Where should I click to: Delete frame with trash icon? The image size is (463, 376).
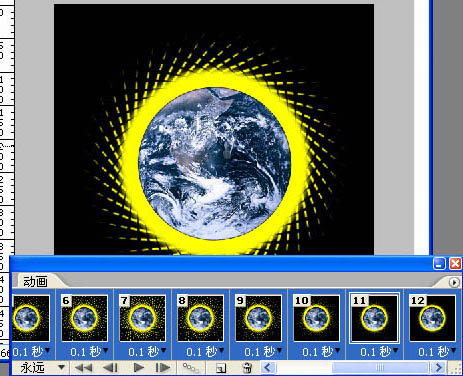247,368
